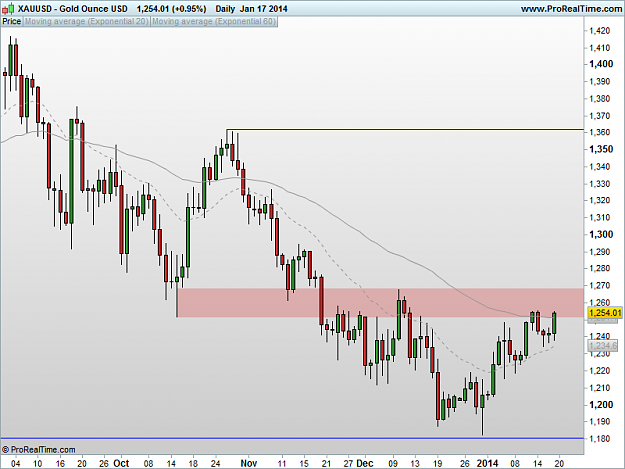Open the www.ProRealTime.com link
Screen dimensions: 625x469
pos(572,8)
